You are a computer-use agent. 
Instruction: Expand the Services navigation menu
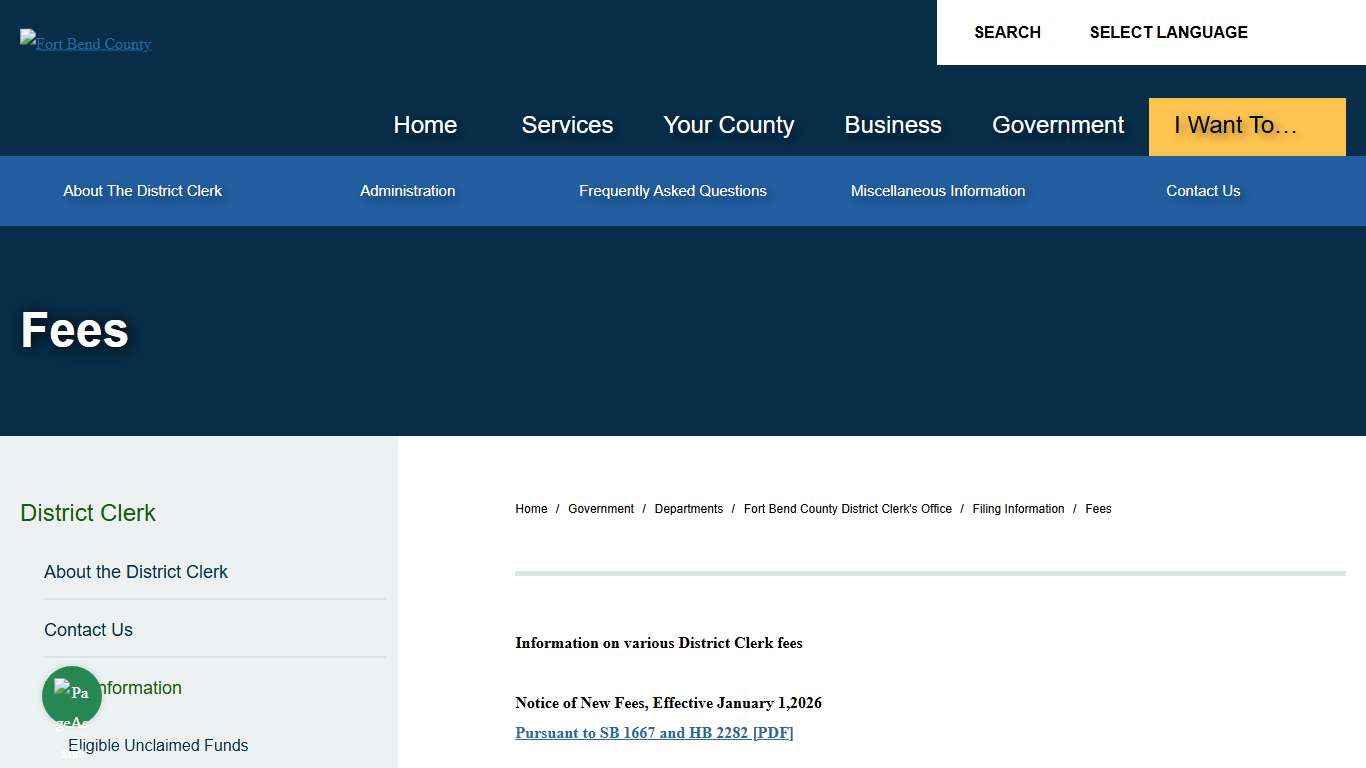567,125
